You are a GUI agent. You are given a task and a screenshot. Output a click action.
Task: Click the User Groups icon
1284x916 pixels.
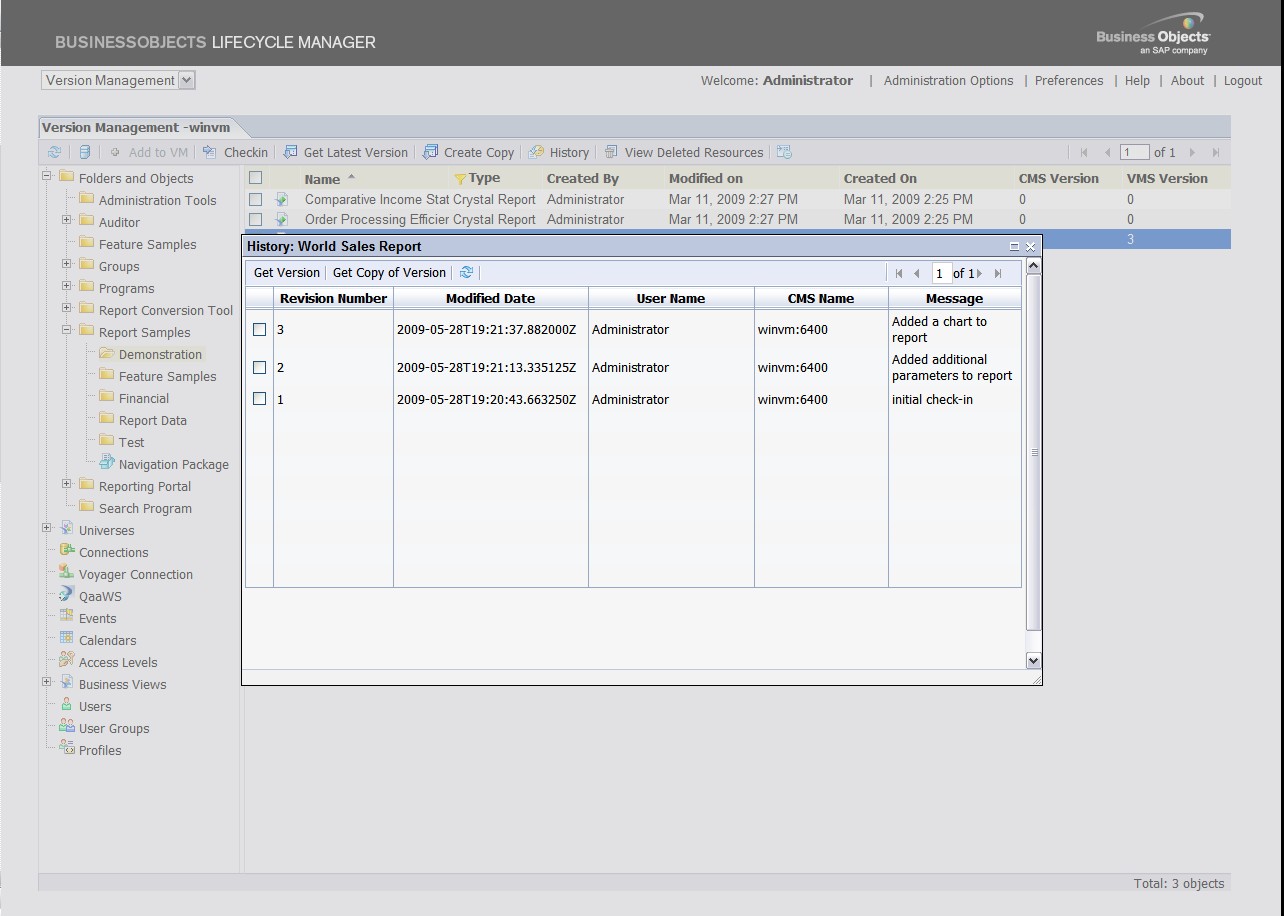coord(67,727)
